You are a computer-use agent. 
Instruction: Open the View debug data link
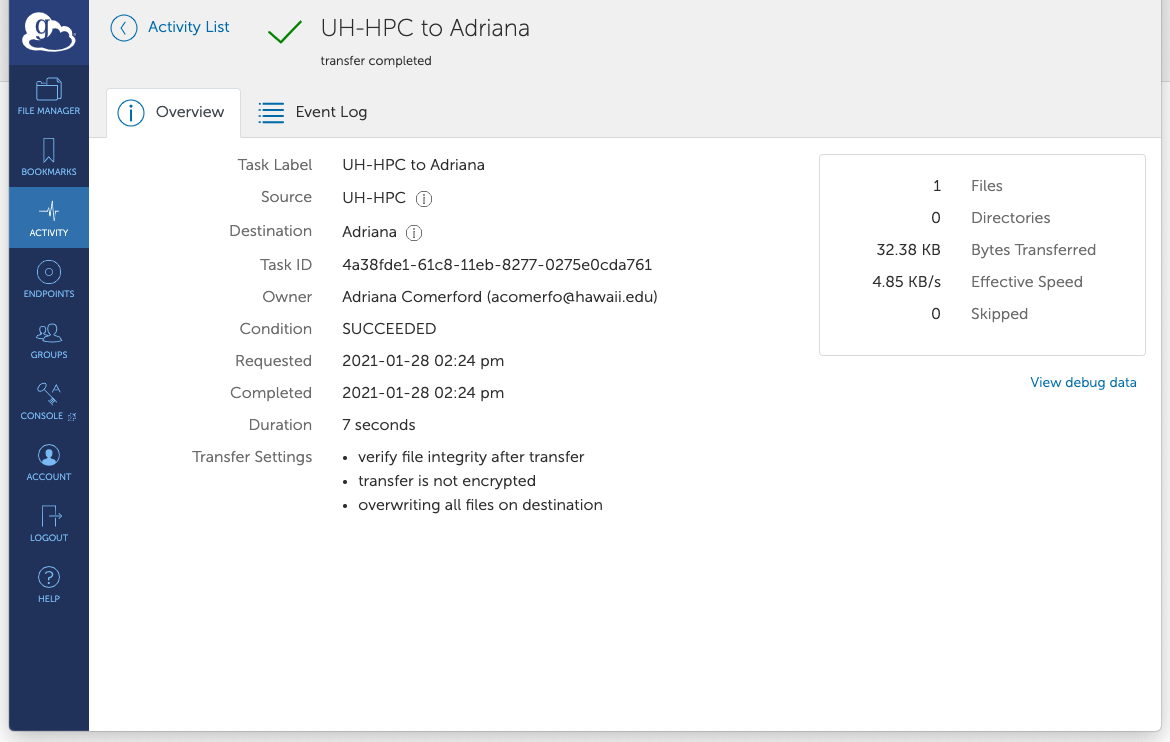click(x=1083, y=382)
